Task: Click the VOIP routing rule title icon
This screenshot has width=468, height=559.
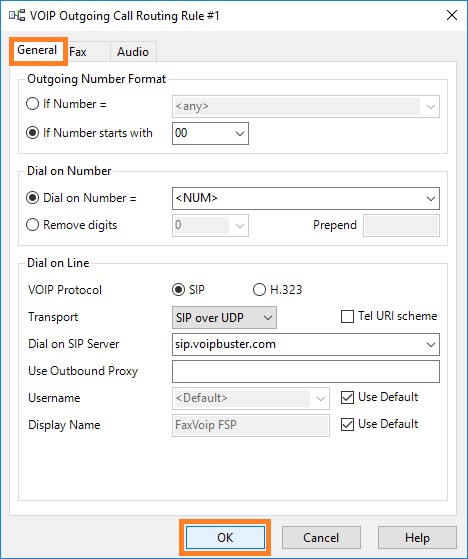Action: point(17,16)
